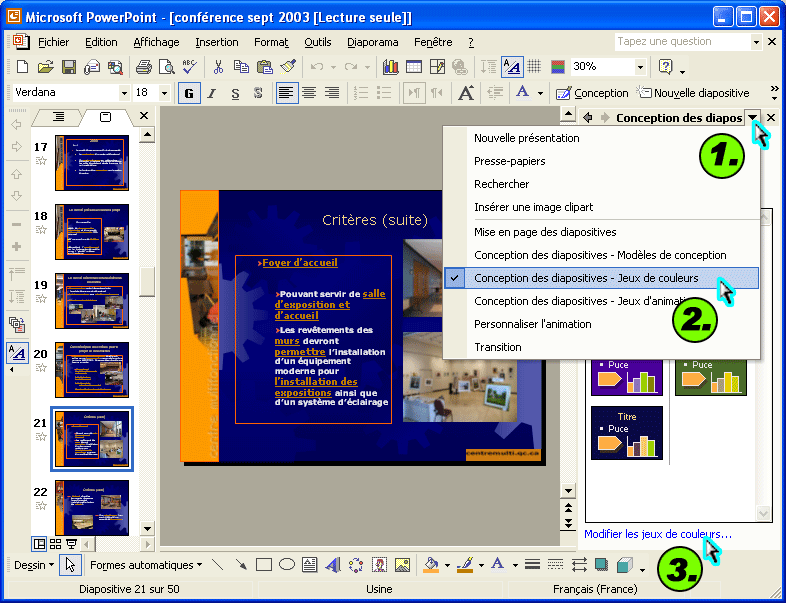Open the Fichier menu
786x603 pixels.
pos(54,42)
